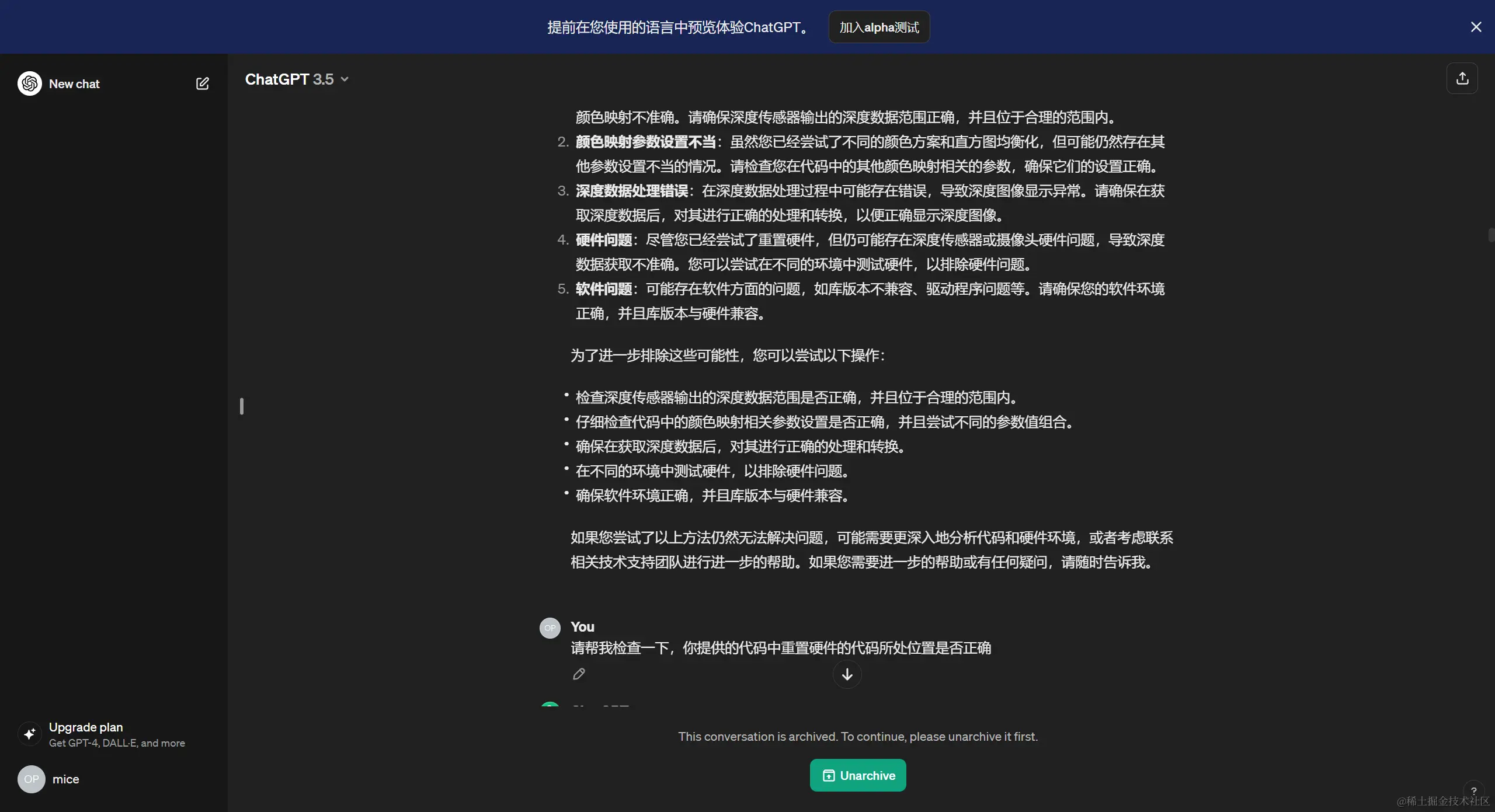Click the help question mark icon
This screenshot has width=1495, height=812.
pyautogui.click(x=1473, y=790)
